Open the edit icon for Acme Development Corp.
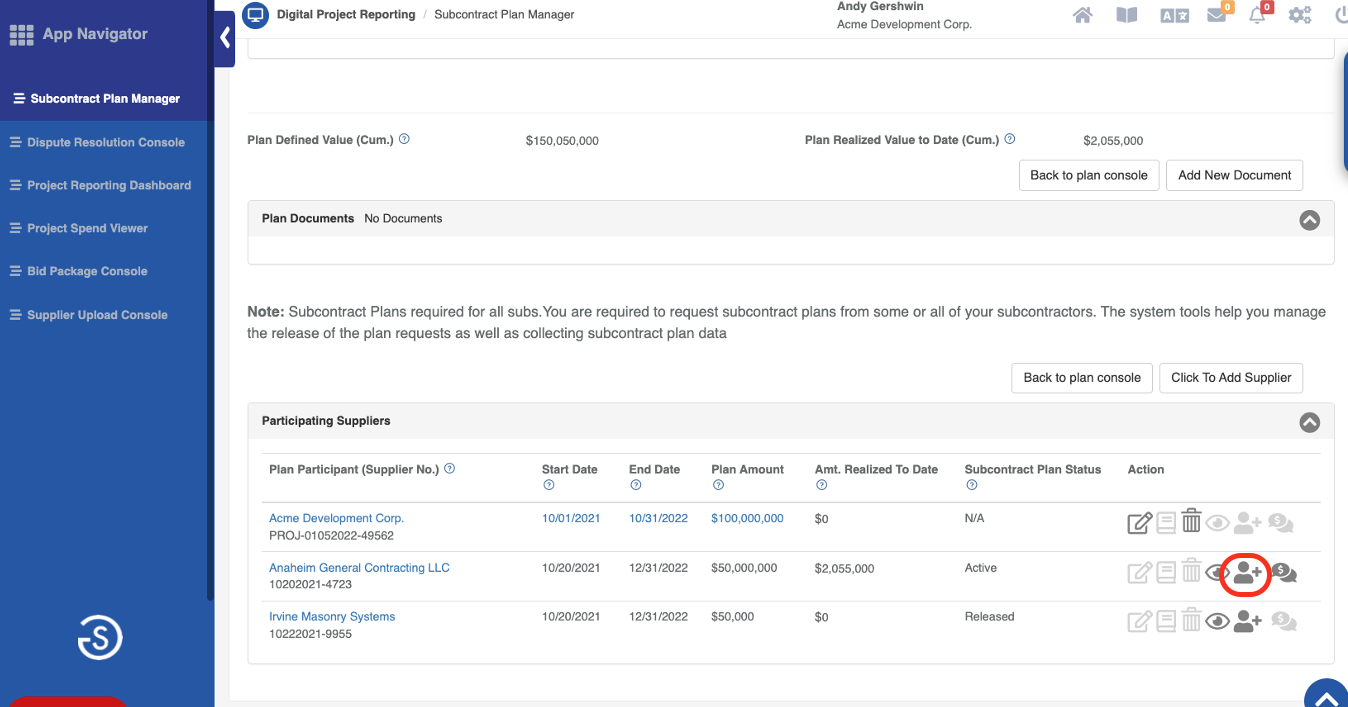 point(1139,523)
